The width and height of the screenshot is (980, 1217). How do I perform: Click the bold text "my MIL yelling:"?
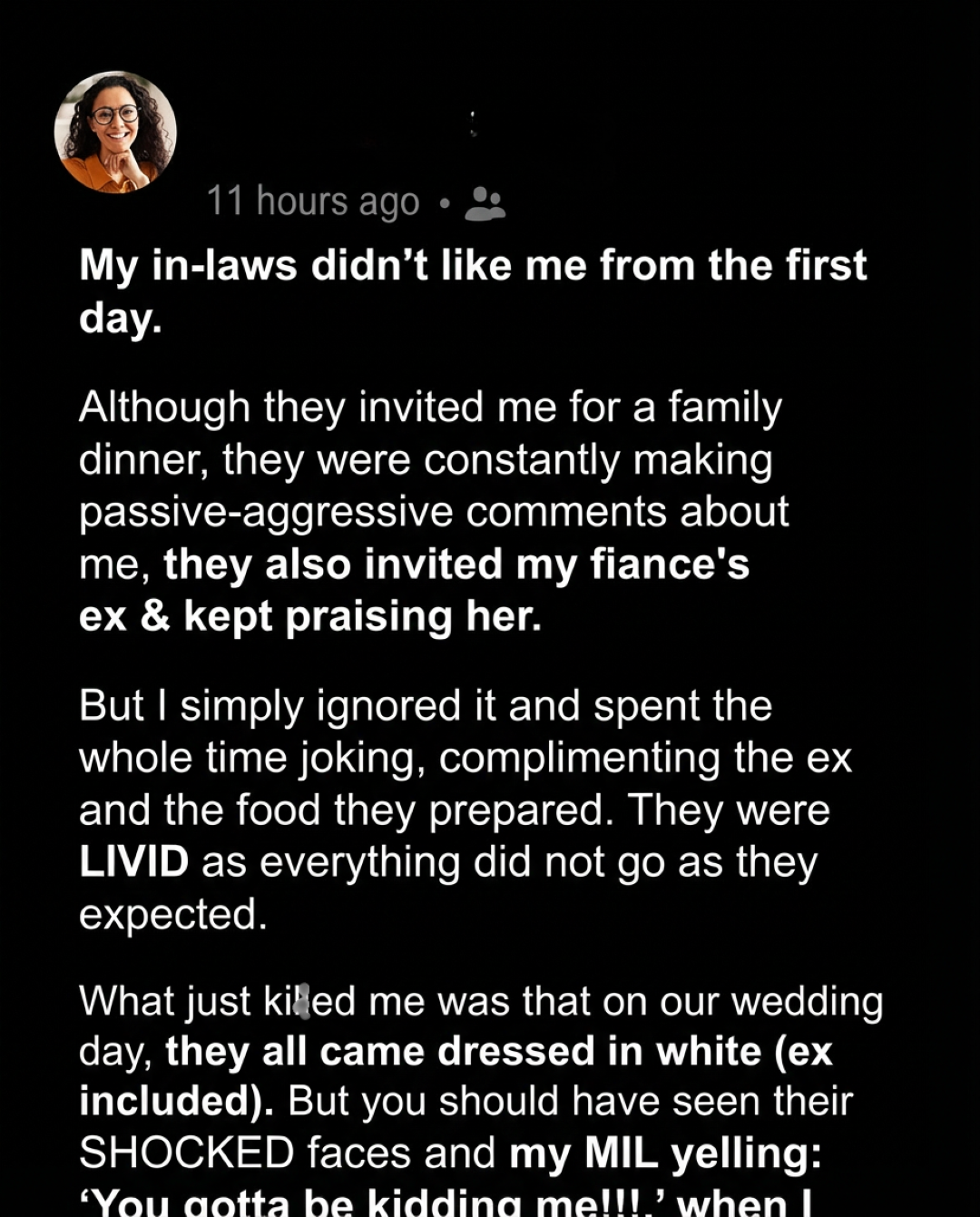[x=665, y=1153]
